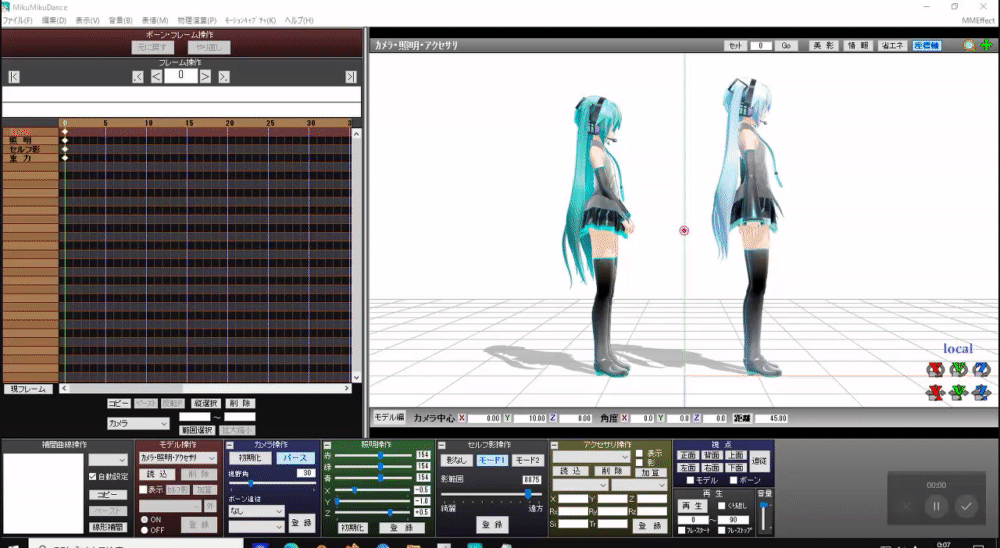Viewport: 1000px width, 548px height.
Task: Open the なし bone follow dropdown
Action: (256, 511)
